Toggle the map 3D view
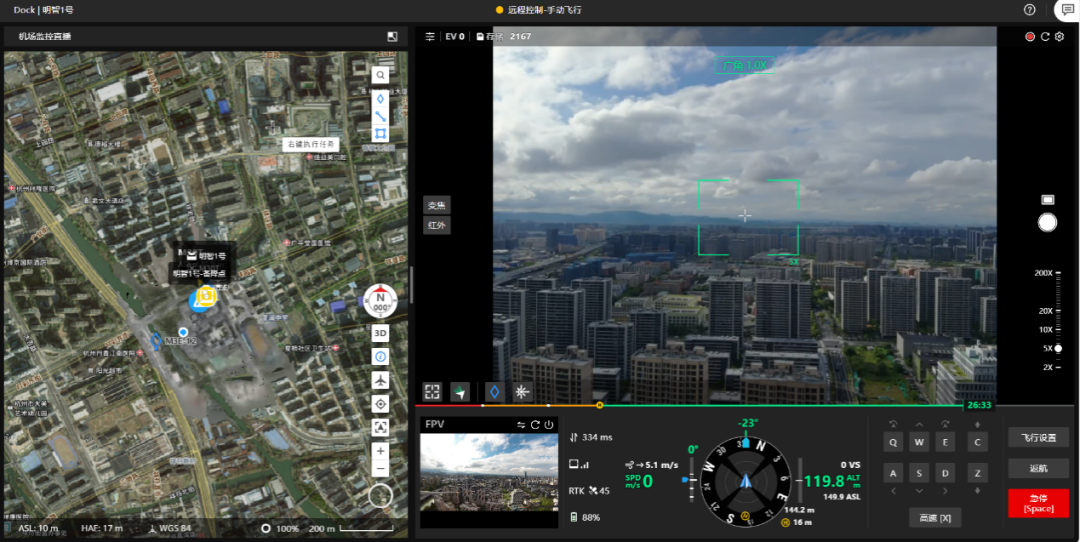1080x542 pixels. 380,333
